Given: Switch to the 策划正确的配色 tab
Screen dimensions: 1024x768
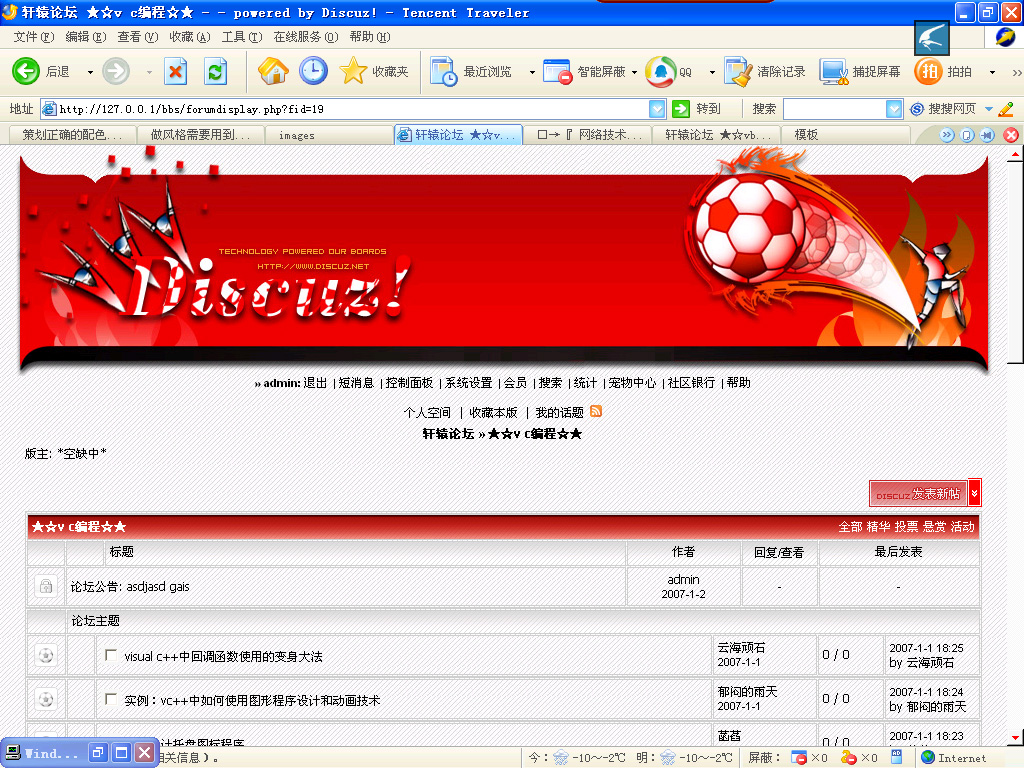Looking at the screenshot, I should [72, 135].
